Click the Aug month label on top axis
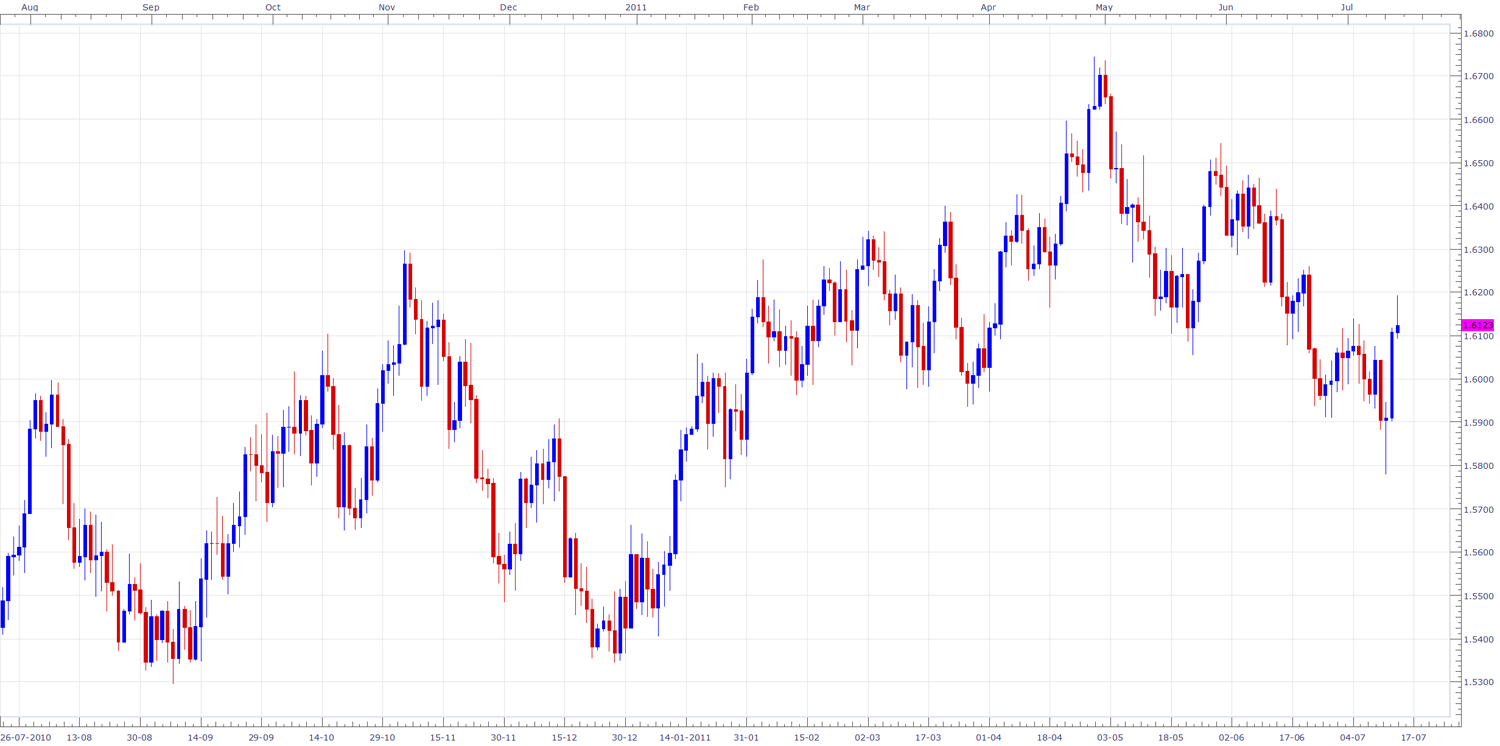 click(30, 7)
